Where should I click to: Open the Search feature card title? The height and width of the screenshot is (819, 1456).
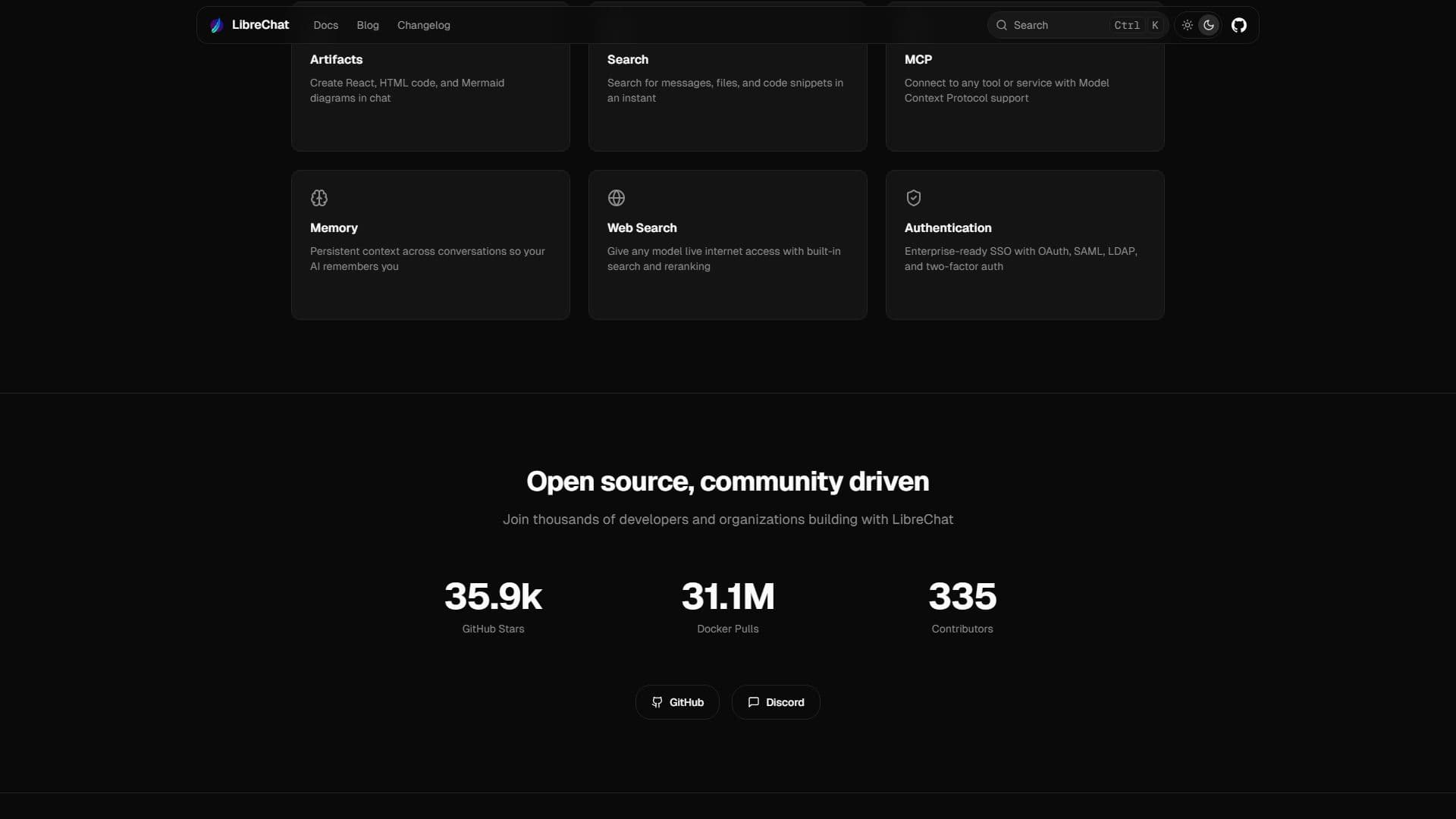pos(628,59)
